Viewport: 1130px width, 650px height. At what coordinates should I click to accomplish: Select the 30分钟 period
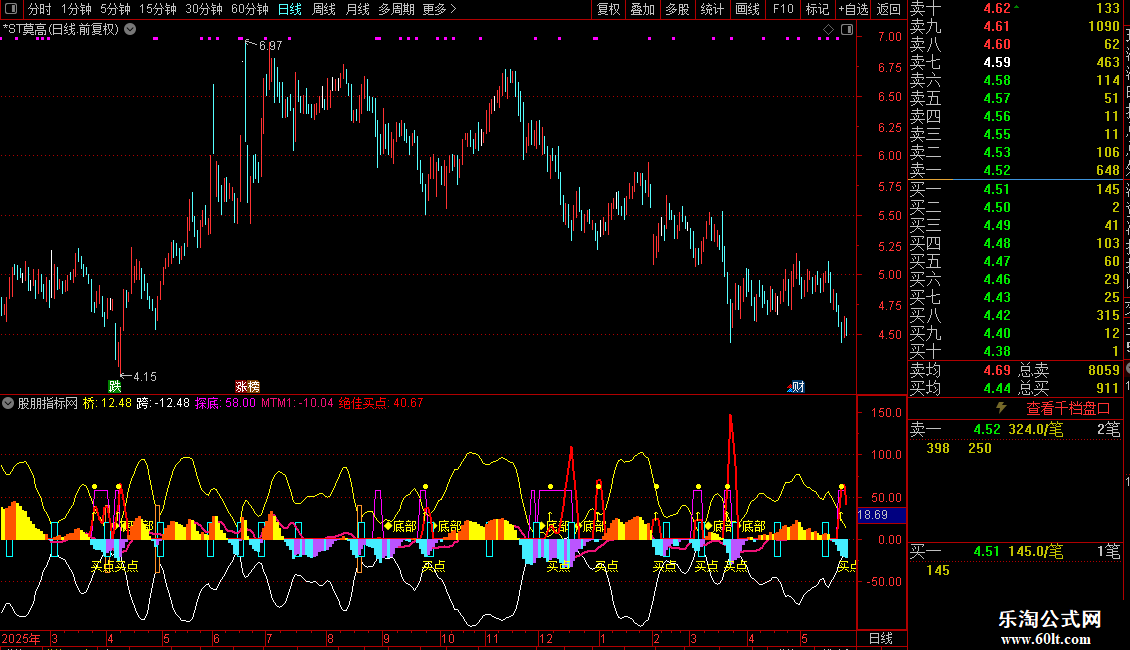coord(204,9)
